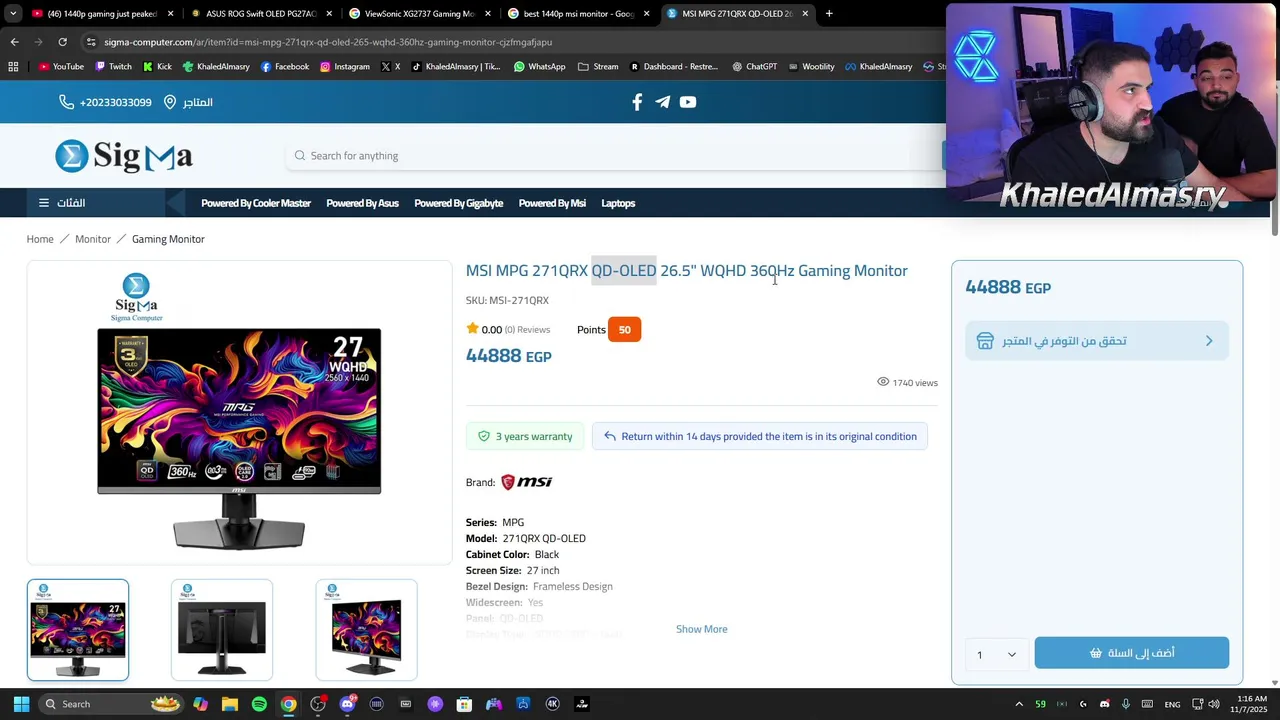Open the WhatsApp bookmark
1280x720 pixels.
pos(539,67)
